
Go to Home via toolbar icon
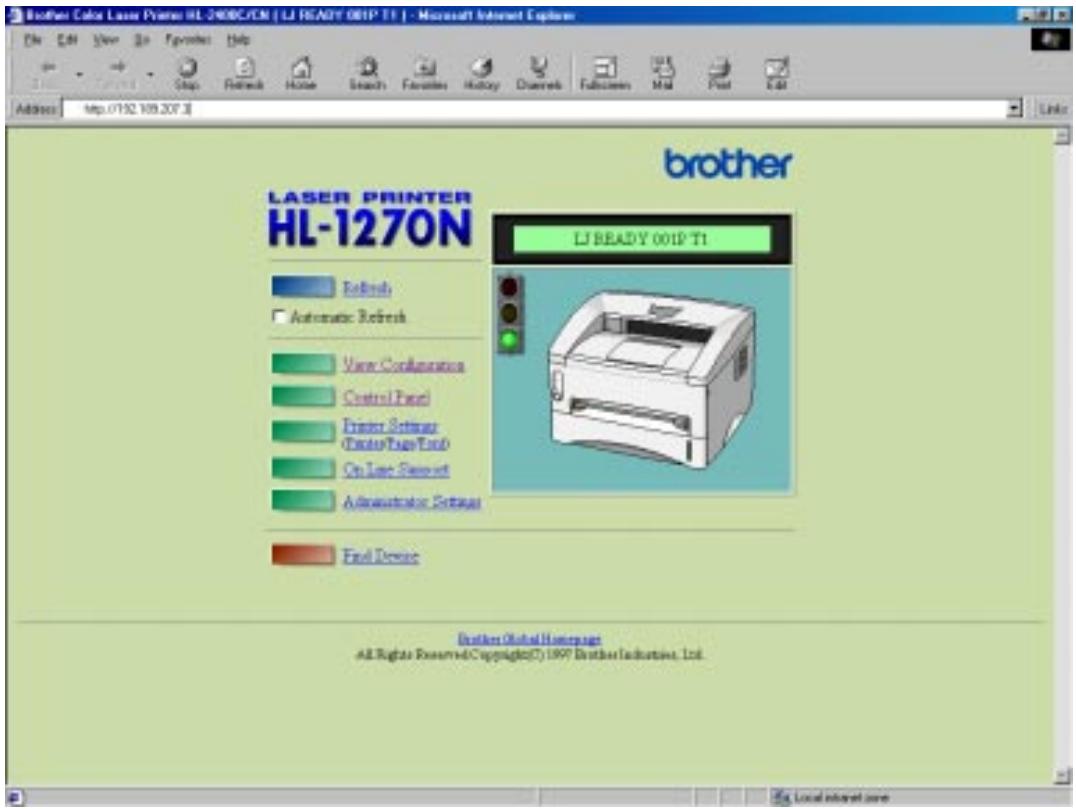click(x=301, y=73)
